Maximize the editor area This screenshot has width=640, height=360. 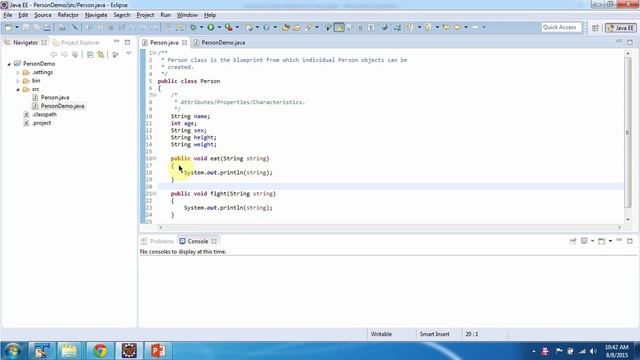[630, 42]
